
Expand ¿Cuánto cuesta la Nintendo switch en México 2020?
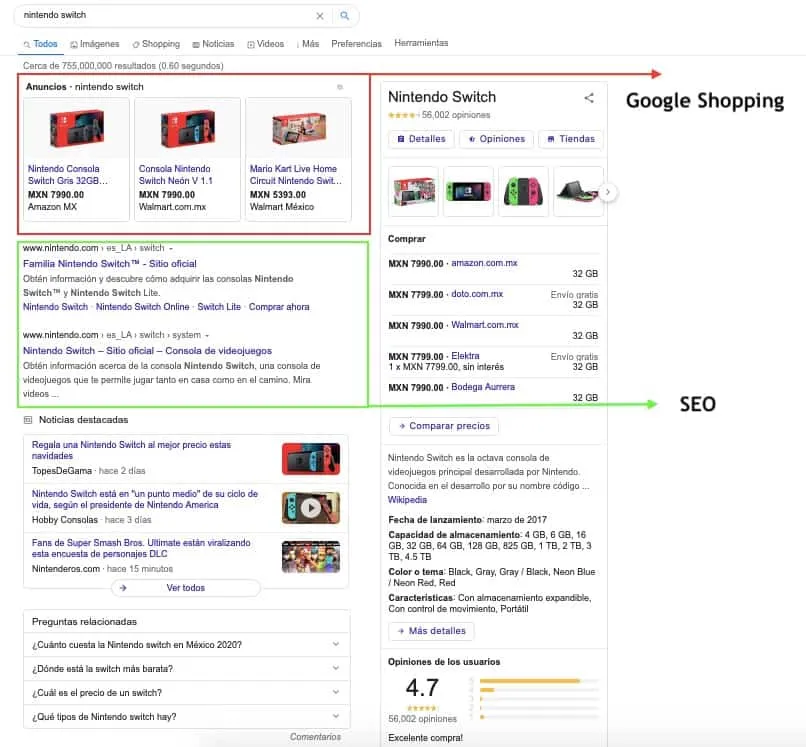click(187, 645)
